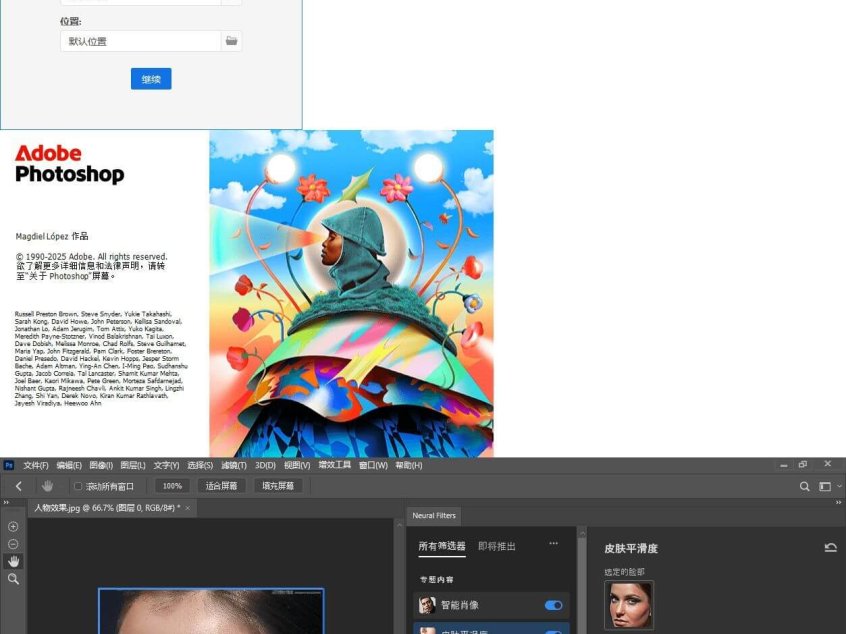
Task: Click the 默认位置 location input field
Action: click(x=141, y=41)
